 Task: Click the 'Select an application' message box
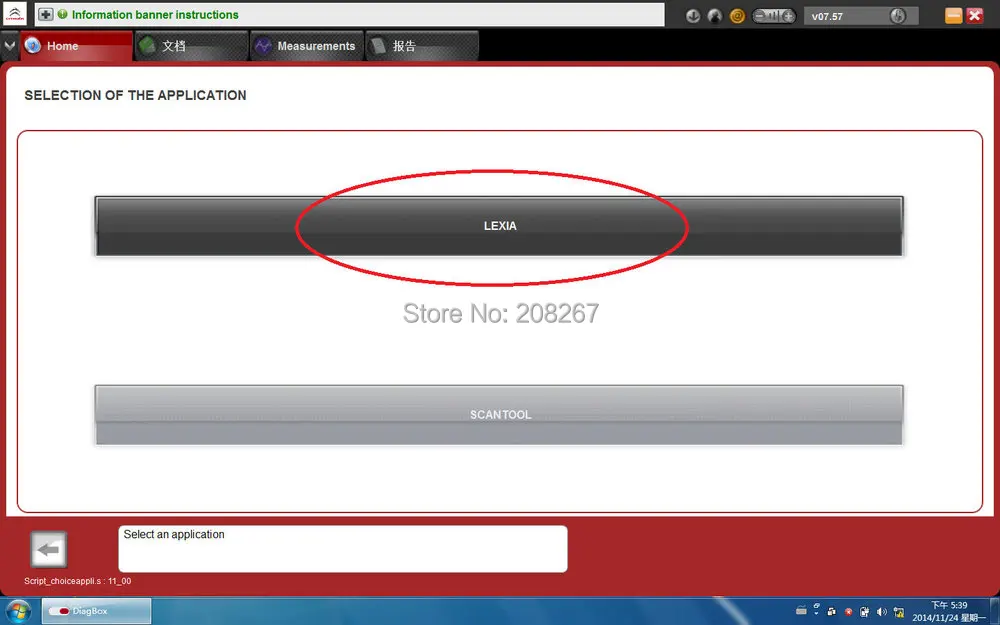342,548
